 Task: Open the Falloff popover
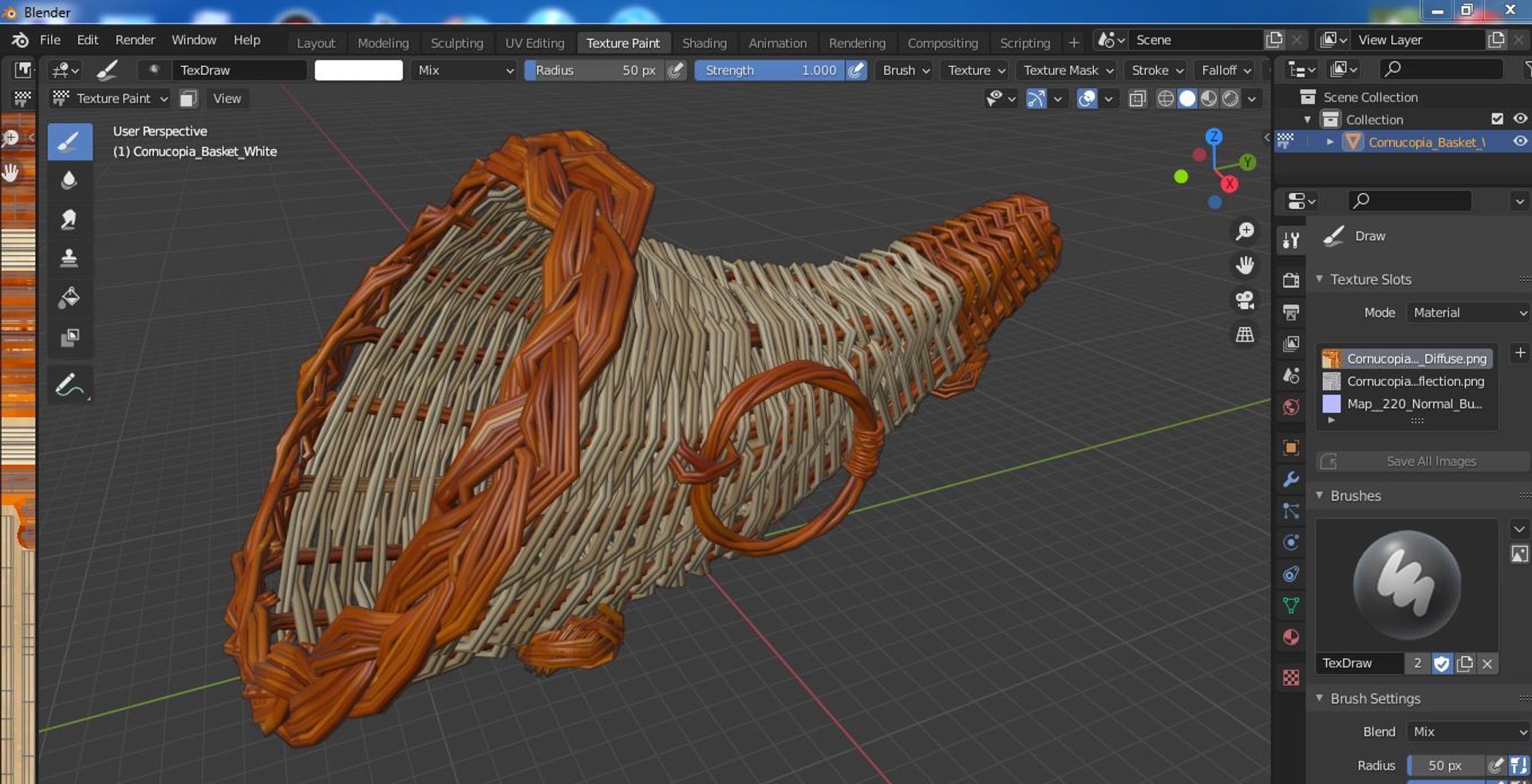[1226, 70]
